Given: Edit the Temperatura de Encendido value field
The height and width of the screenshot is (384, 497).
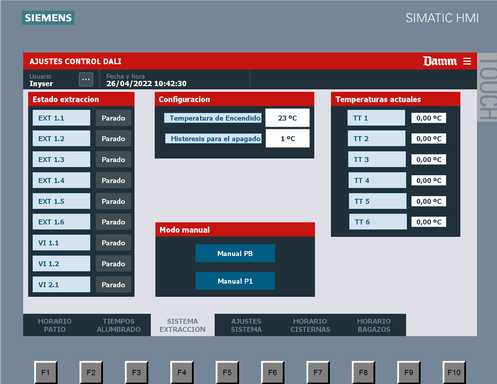Looking at the screenshot, I should [287, 118].
